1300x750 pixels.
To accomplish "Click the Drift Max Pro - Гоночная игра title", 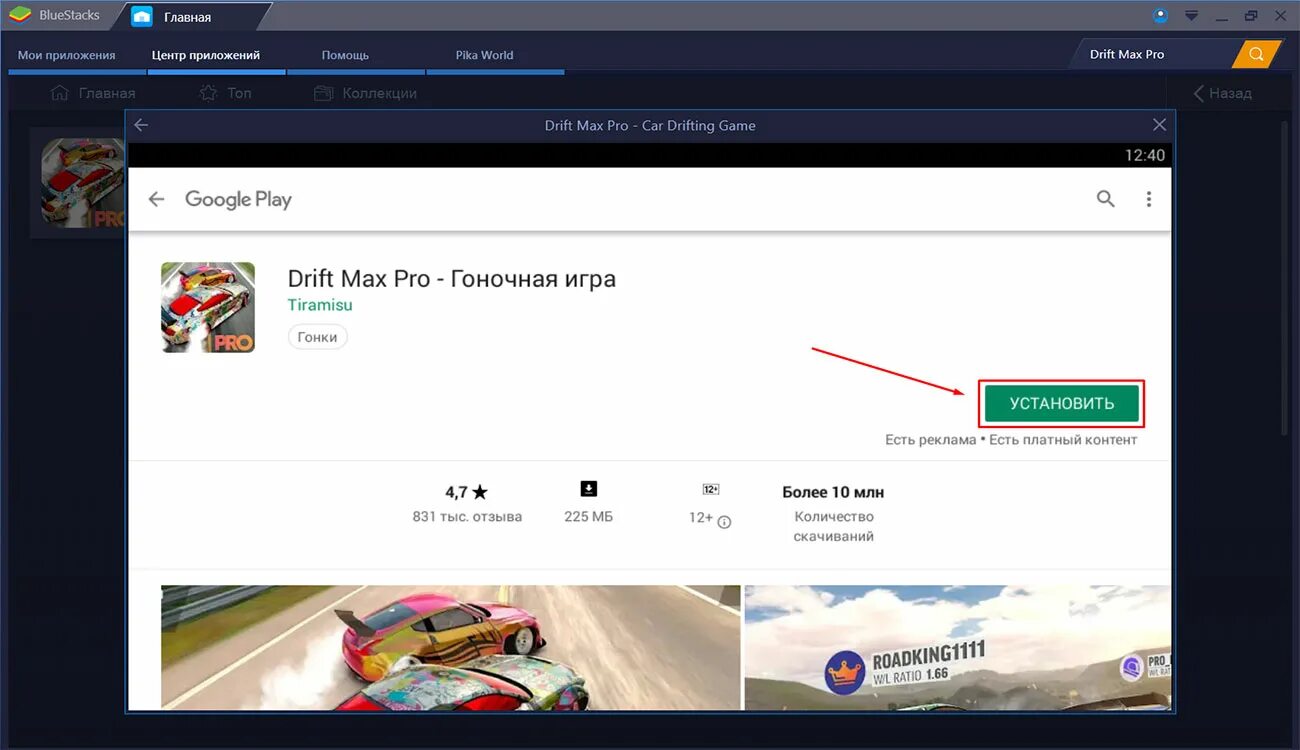I will pyautogui.click(x=451, y=278).
